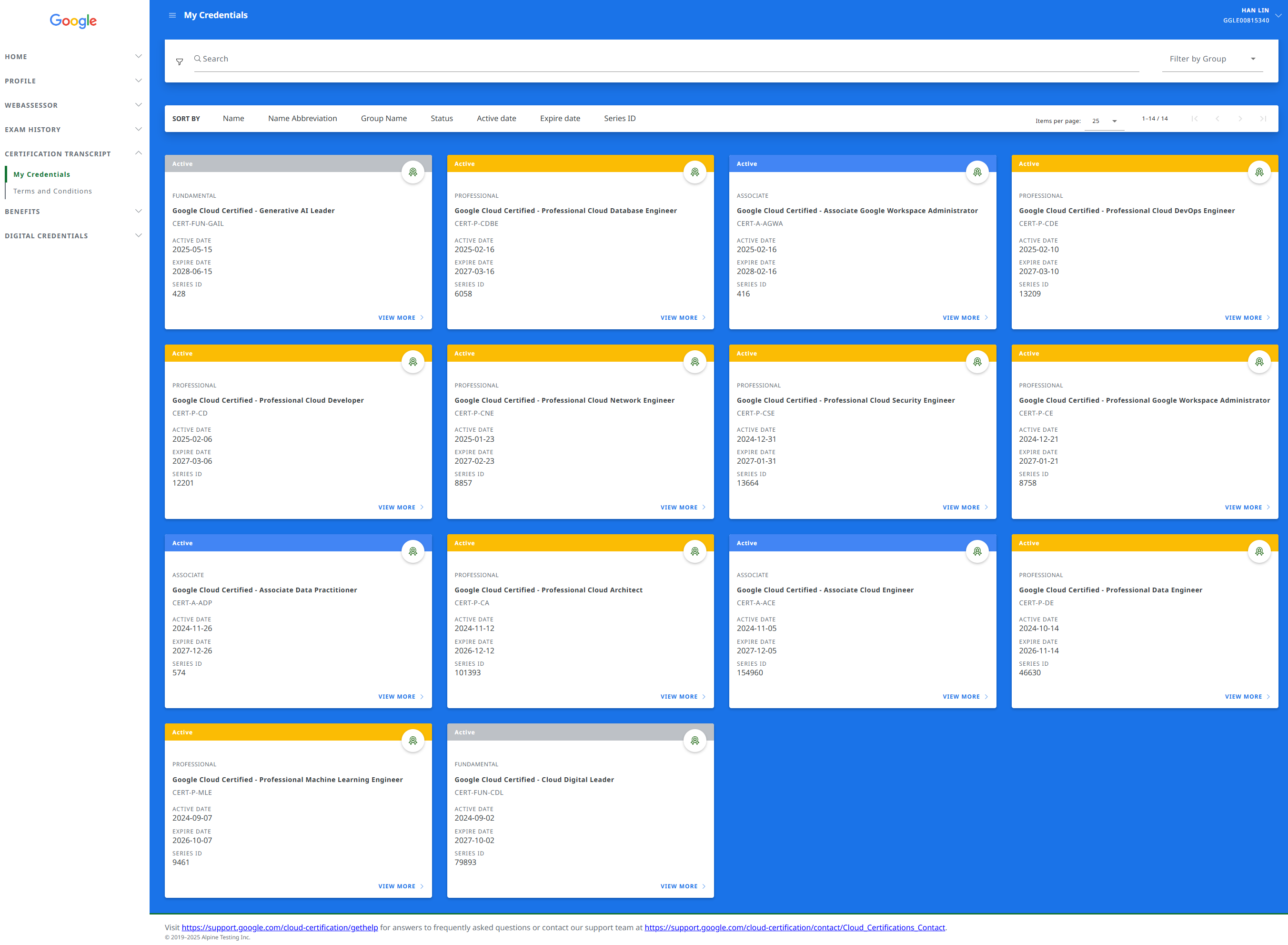Image resolution: width=1288 pixels, height=945 pixels.
Task: Click badge icon on Professional Data Engineer card
Action: (1259, 551)
